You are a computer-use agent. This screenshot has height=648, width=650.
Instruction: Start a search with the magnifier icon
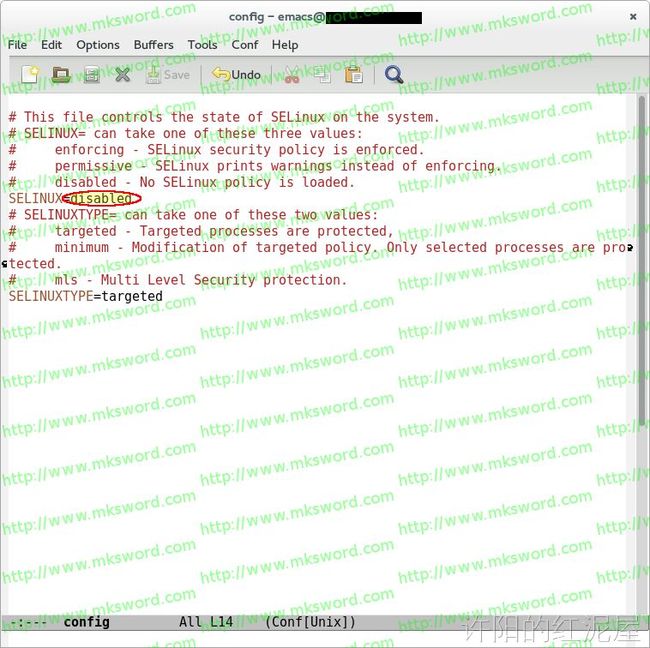tap(393, 75)
